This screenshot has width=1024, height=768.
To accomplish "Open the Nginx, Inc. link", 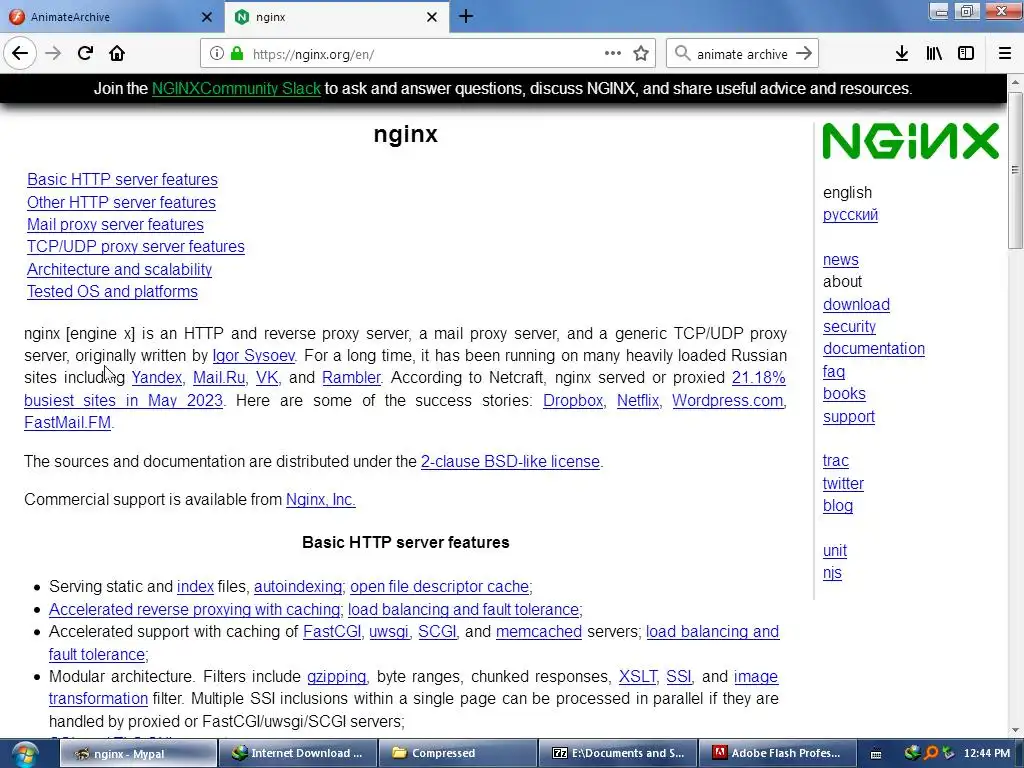I will [321, 500].
